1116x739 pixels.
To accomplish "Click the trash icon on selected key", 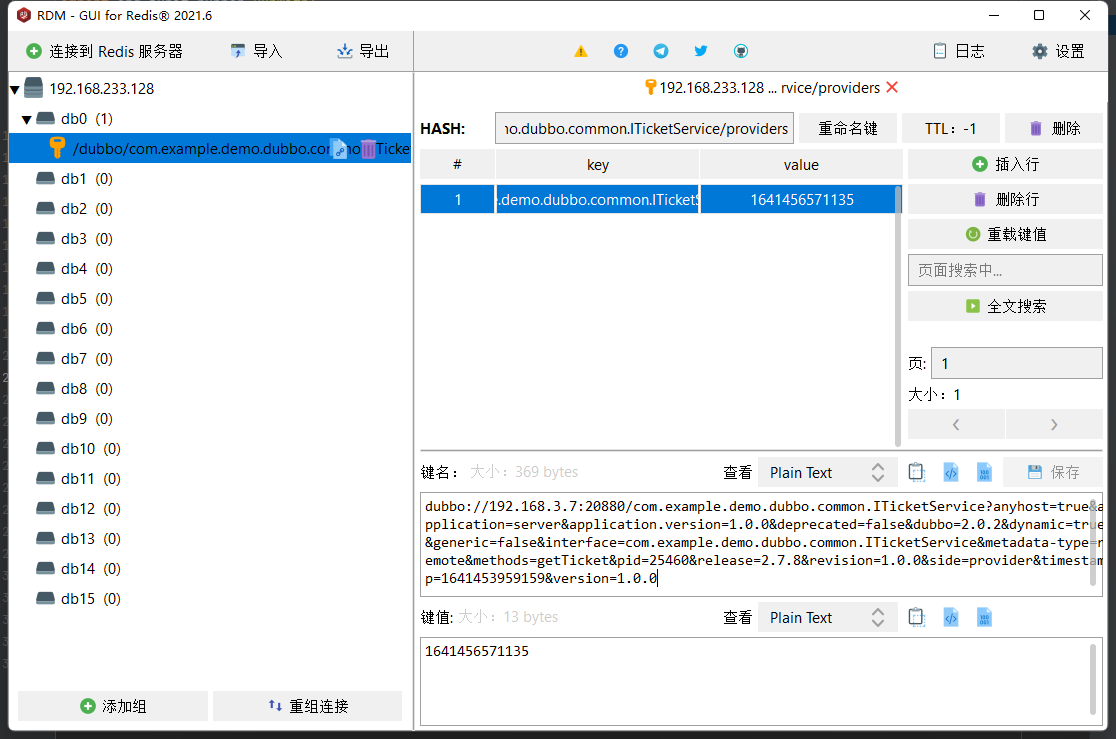I will [369, 149].
